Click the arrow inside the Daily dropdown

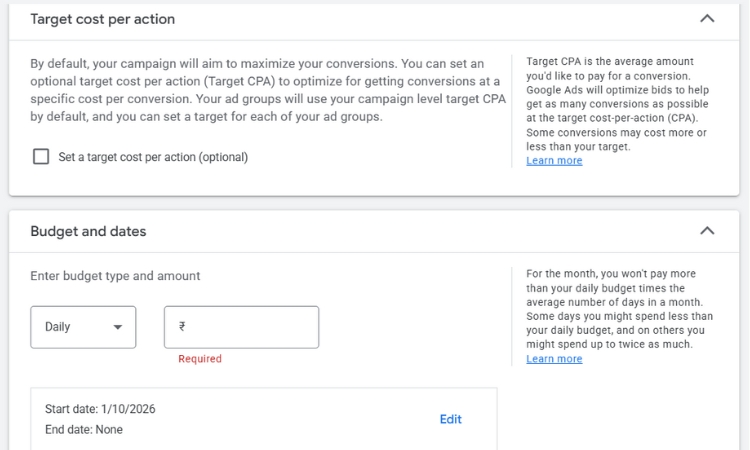118,327
